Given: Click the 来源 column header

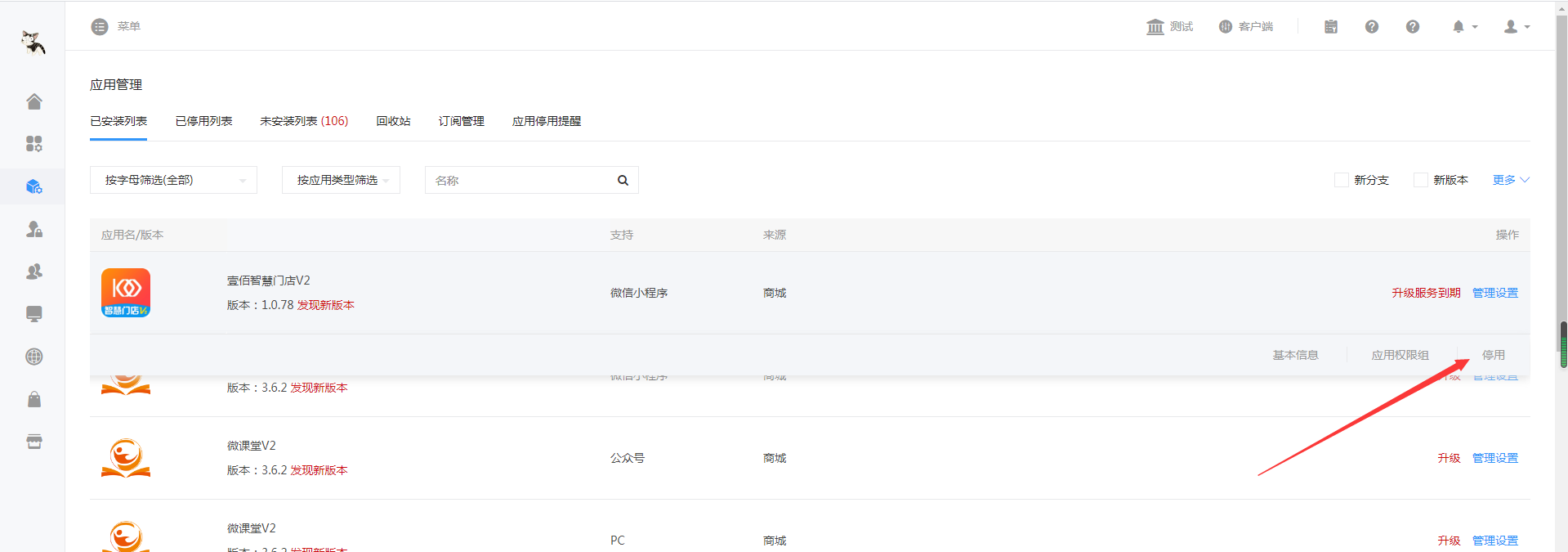Looking at the screenshot, I should click(x=774, y=235).
